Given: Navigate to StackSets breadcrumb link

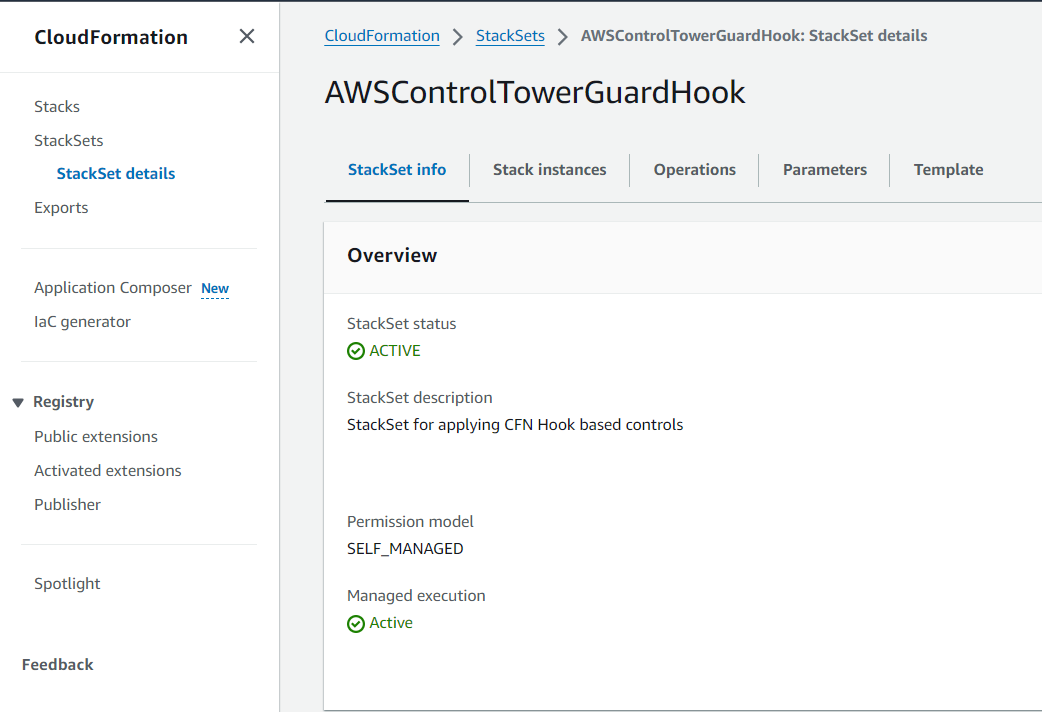Looking at the screenshot, I should 510,36.
